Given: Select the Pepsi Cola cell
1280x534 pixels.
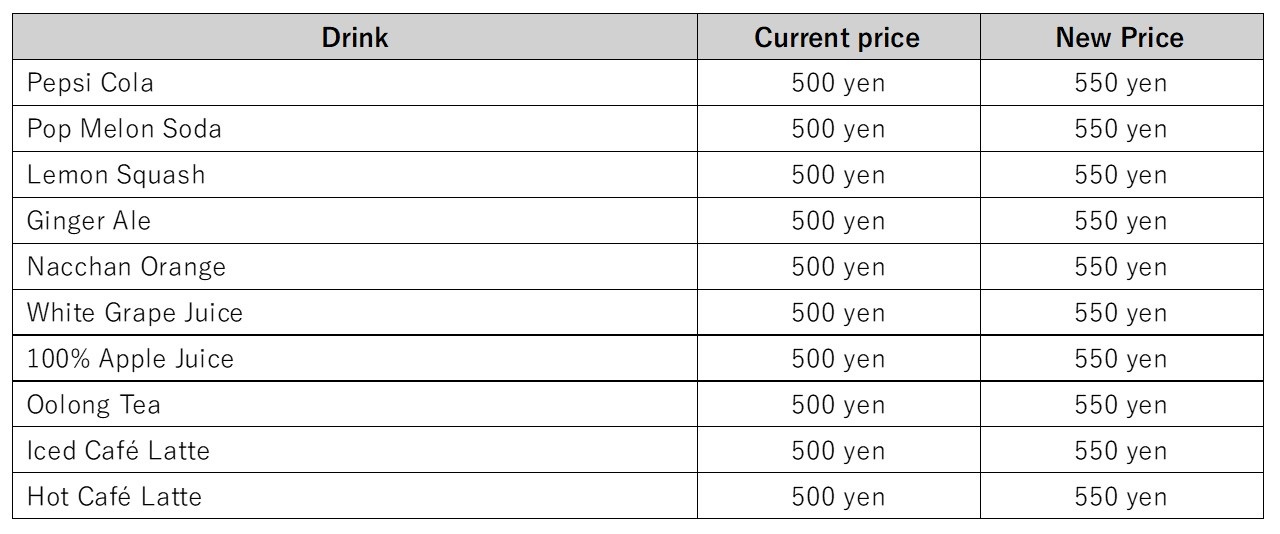Looking at the screenshot, I should point(91,83).
